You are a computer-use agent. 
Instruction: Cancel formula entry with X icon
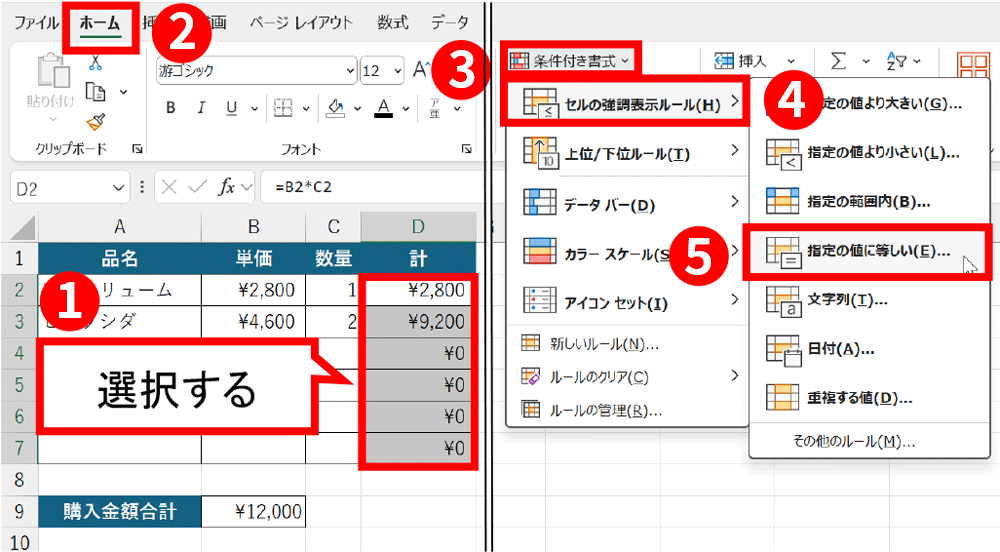(169, 187)
